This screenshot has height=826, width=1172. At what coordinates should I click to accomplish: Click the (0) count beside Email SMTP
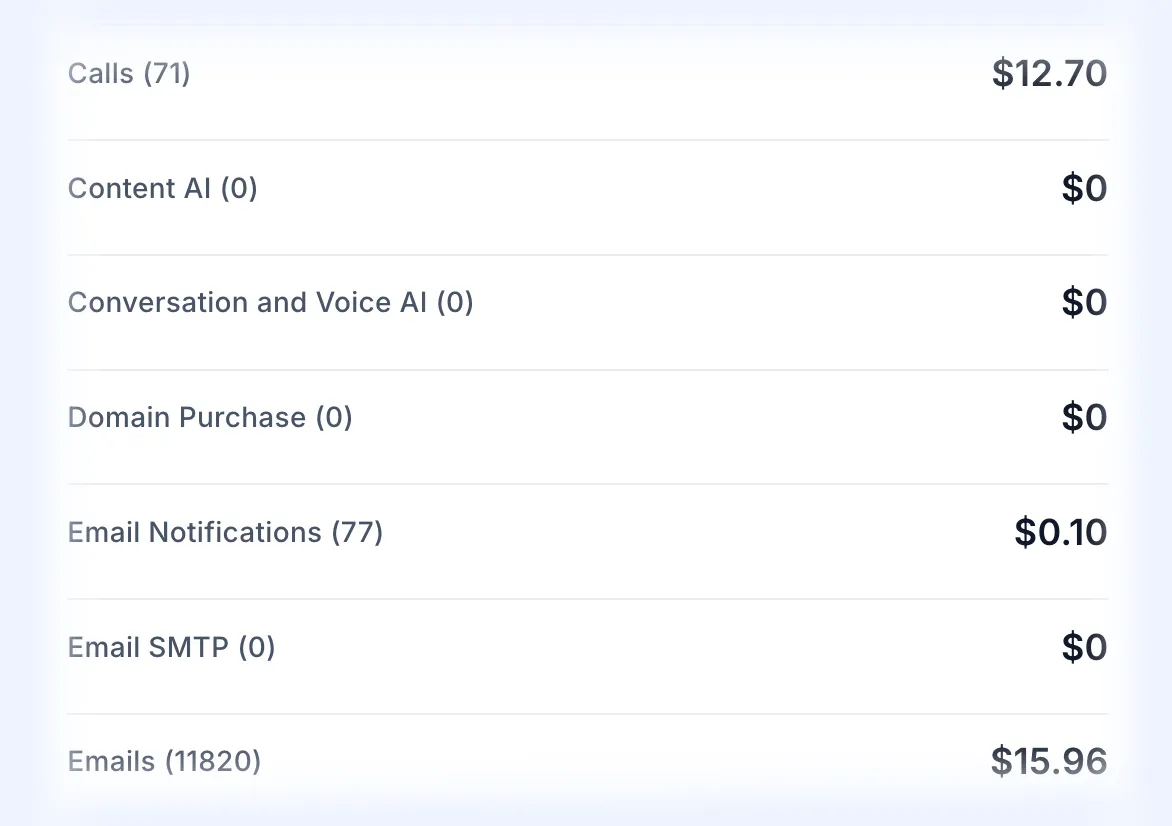coord(257,647)
